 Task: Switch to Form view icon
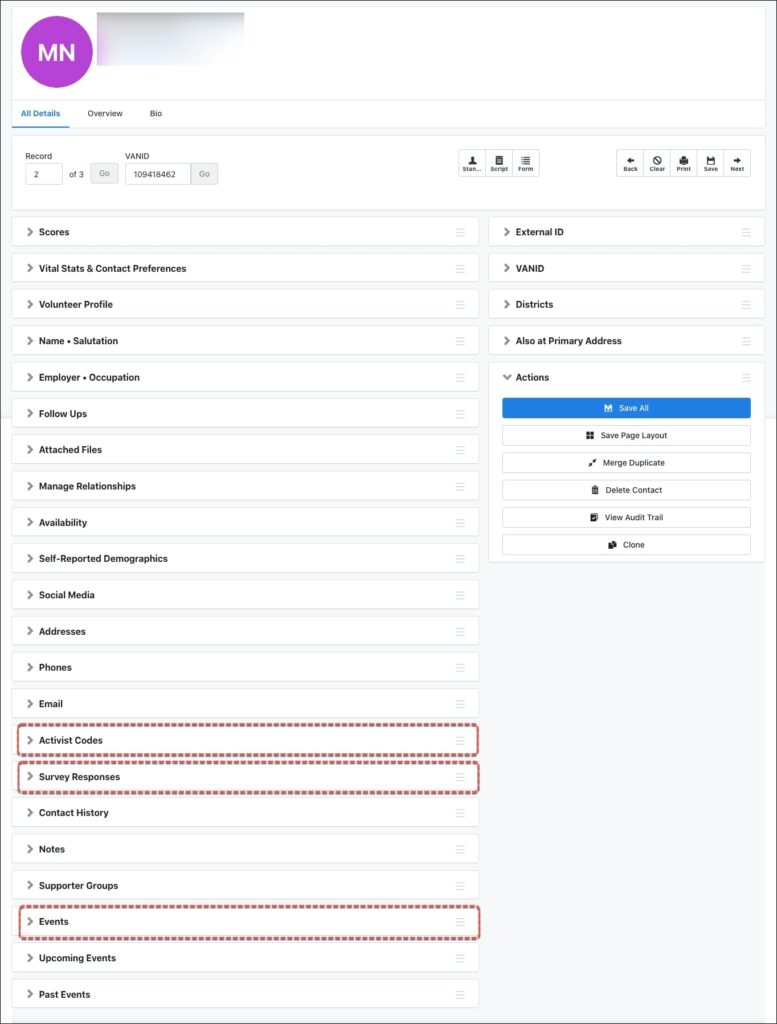click(526, 163)
